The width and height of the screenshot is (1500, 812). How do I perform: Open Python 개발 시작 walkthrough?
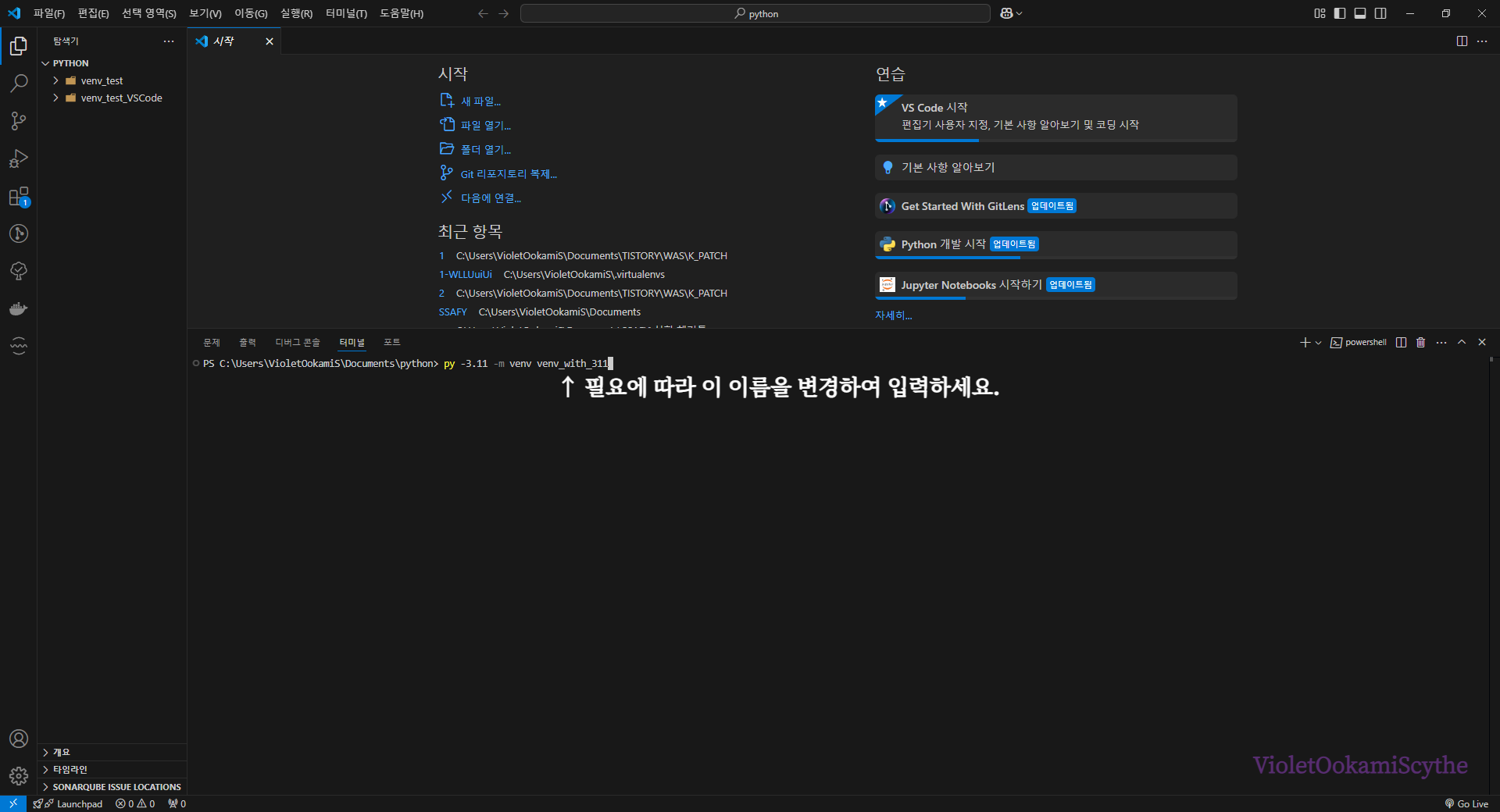[x=1056, y=245]
